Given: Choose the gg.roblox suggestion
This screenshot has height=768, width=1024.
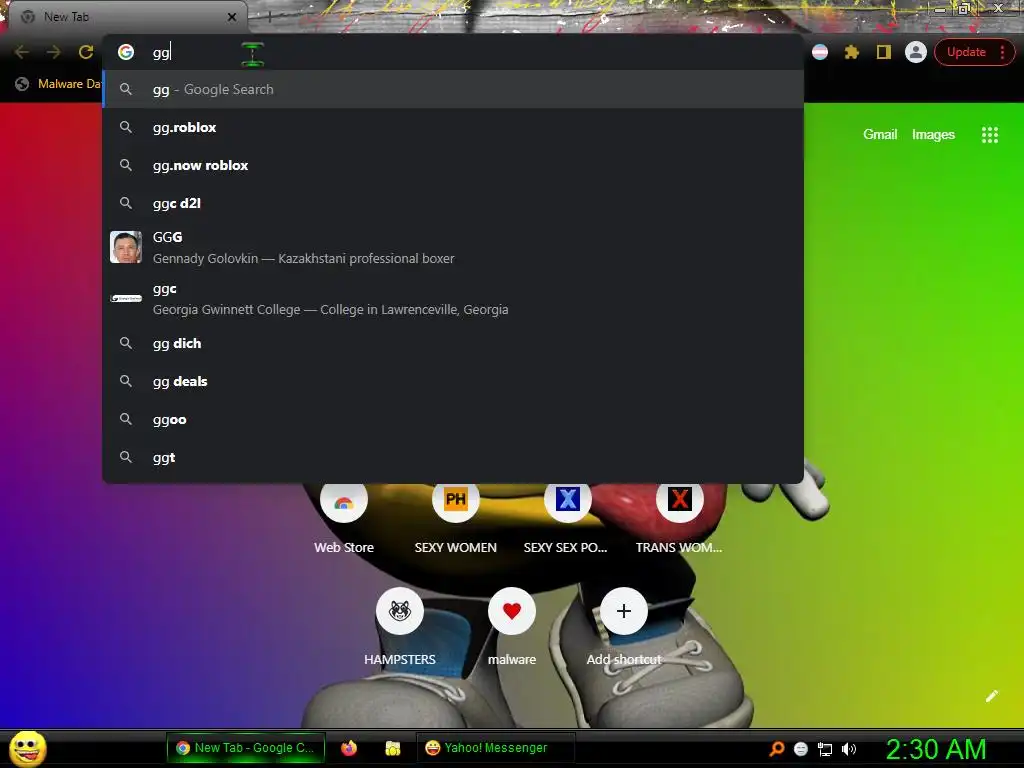Looking at the screenshot, I should [453, 127].
